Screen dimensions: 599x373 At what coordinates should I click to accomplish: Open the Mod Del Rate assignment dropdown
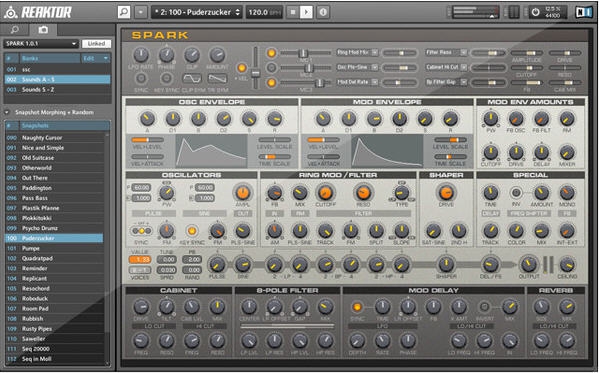357,82
